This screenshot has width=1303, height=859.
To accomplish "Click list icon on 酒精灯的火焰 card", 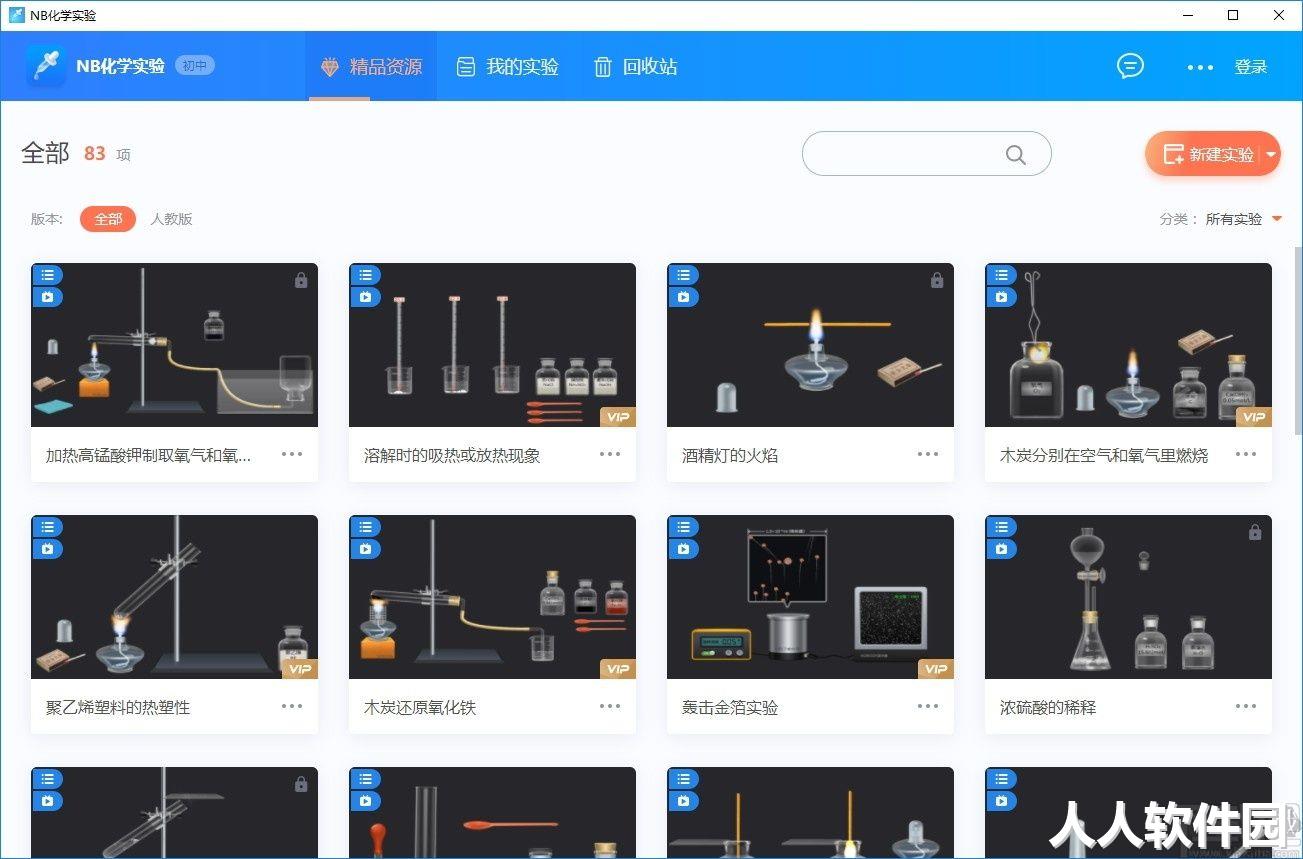I will tap(683, 274).
